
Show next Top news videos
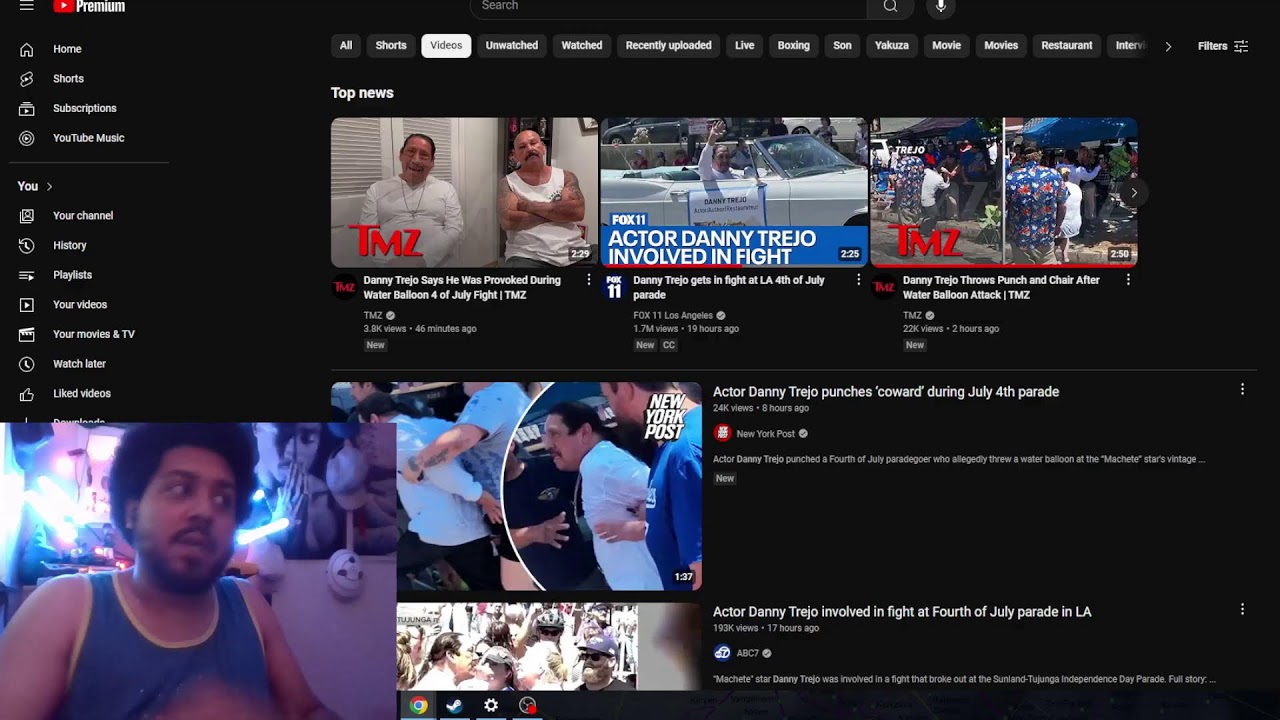pos(1133,192)
